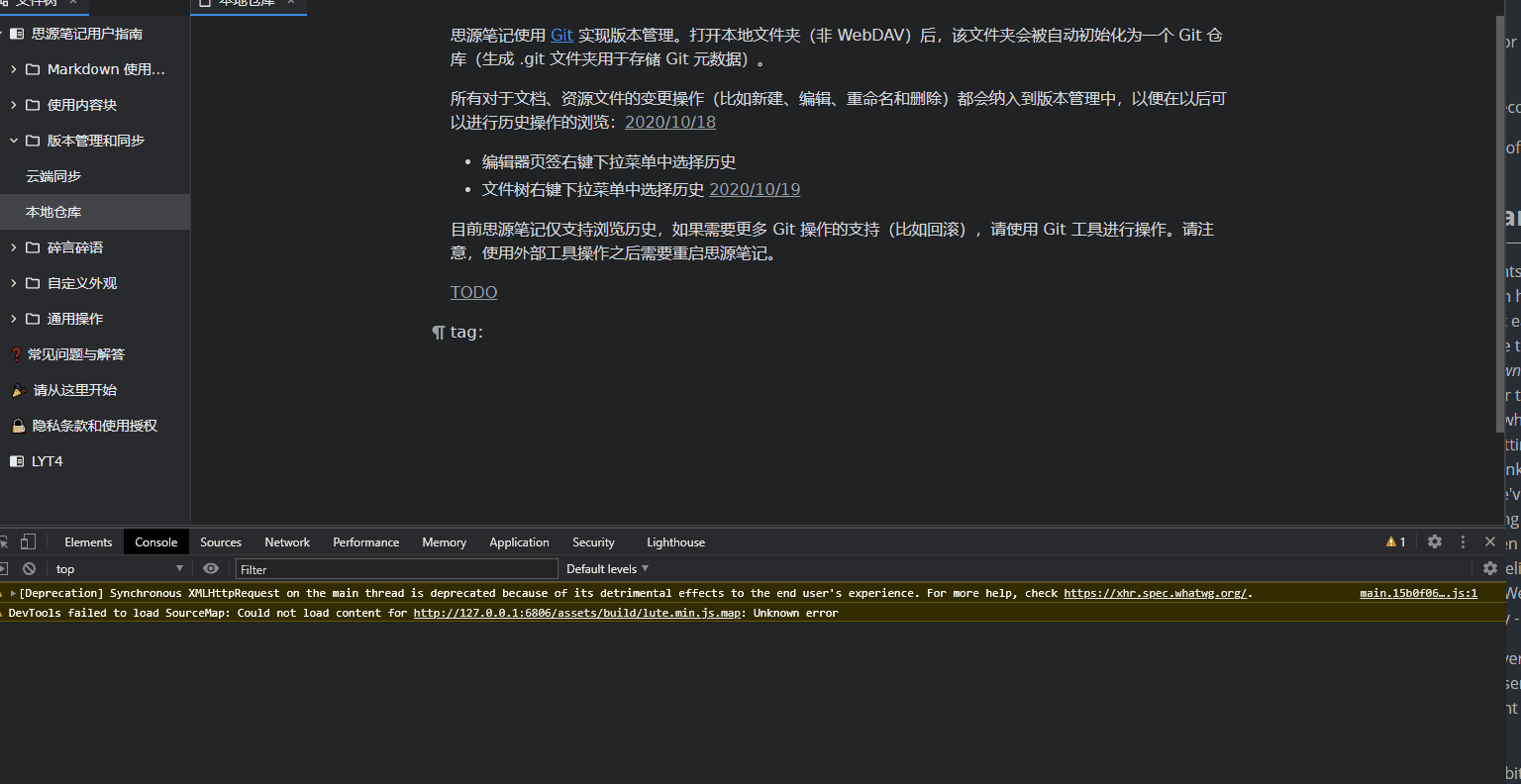Toggle the device toolbar icon in DevTools
The height and width of the screenshot is (784, 1521).
pos(28,541)
